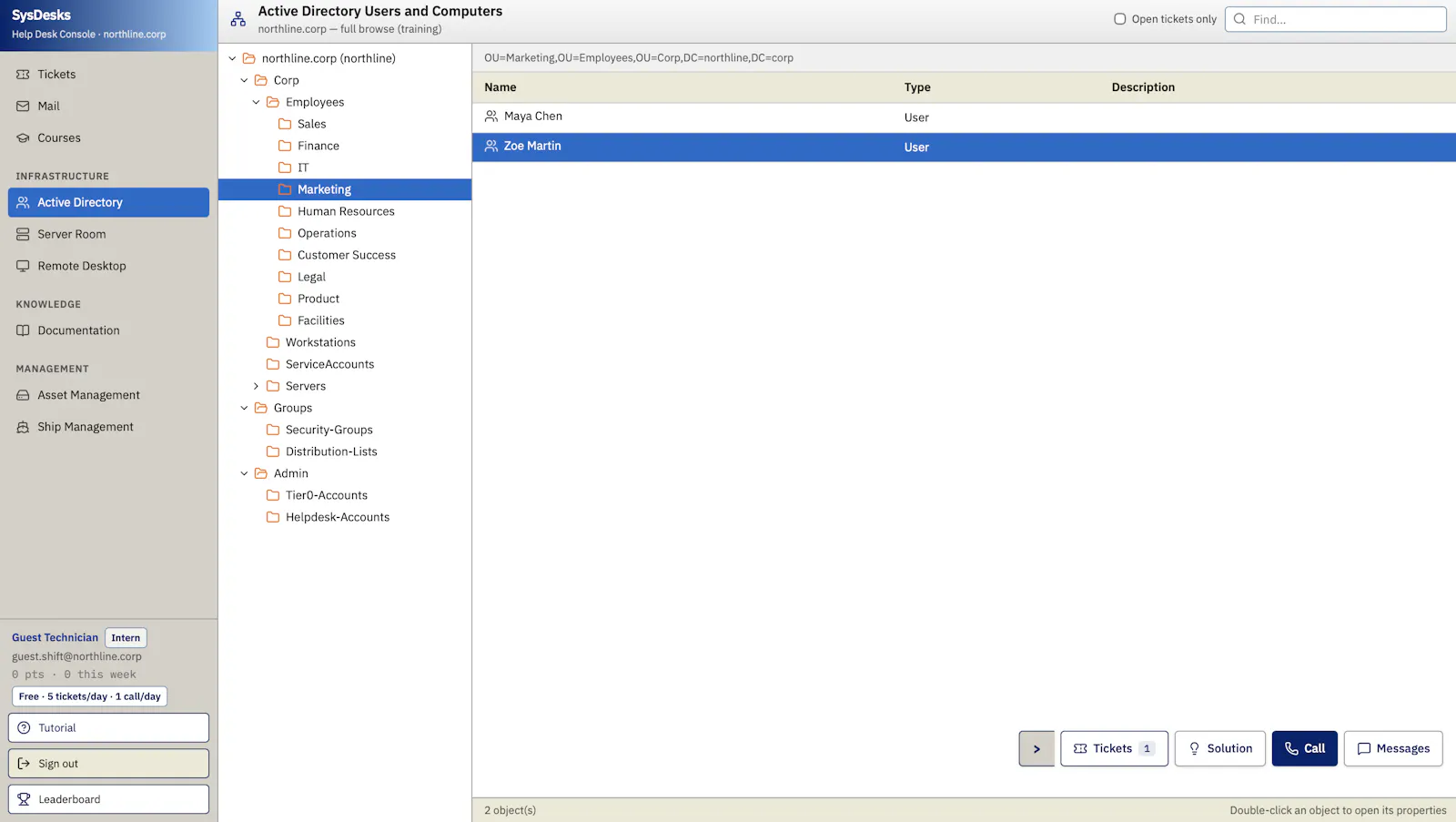Click the Name column header

tap(500, 87)
